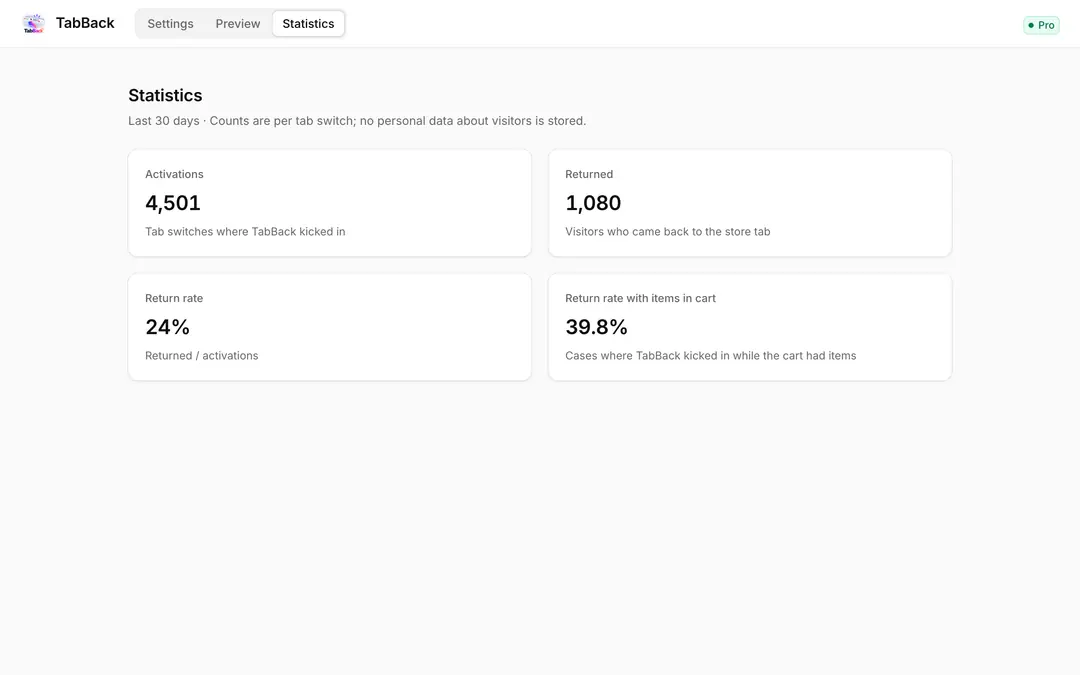Click 'Return rate with items in cart' label
This screenshot has width=1080, height=675.
(x=641, y=298)
